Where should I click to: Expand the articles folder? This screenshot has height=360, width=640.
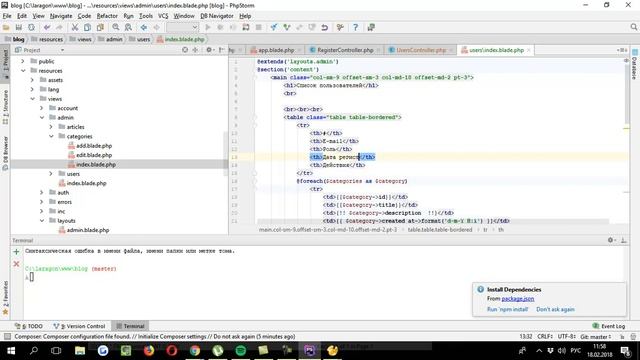coord(51,127)
